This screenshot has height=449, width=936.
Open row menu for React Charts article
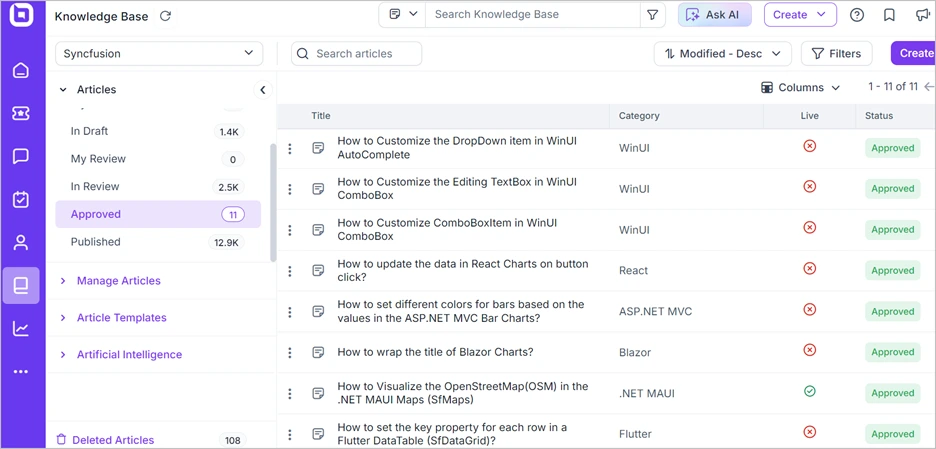click(290, 270)
